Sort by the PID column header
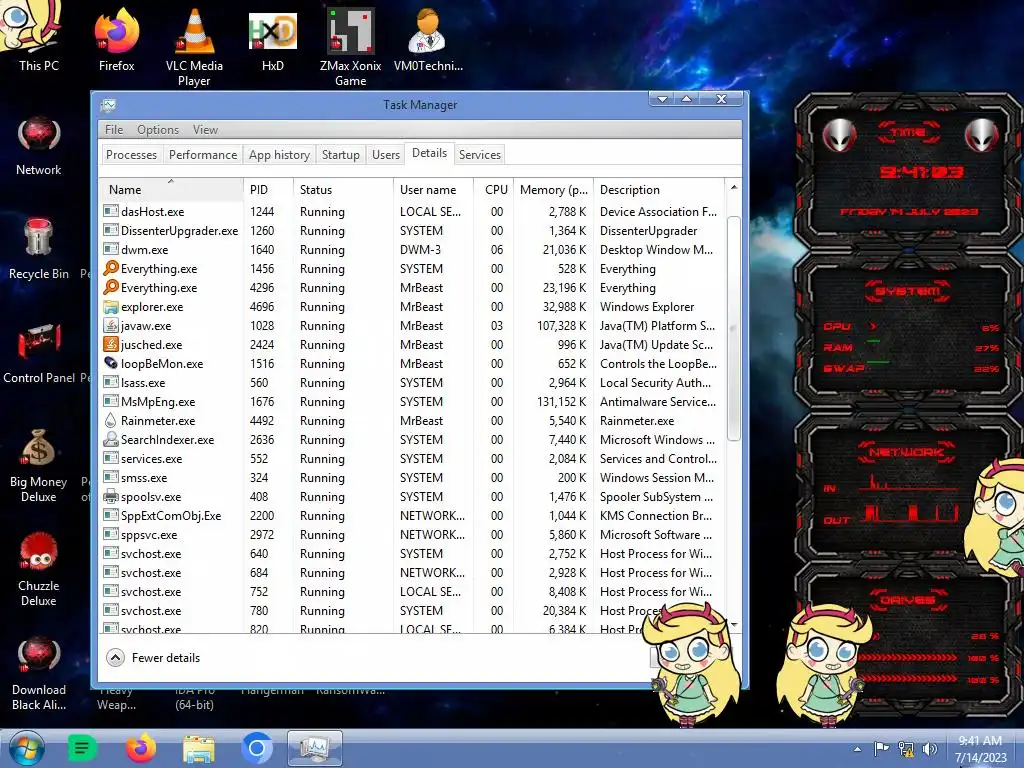 click(268, 189)
